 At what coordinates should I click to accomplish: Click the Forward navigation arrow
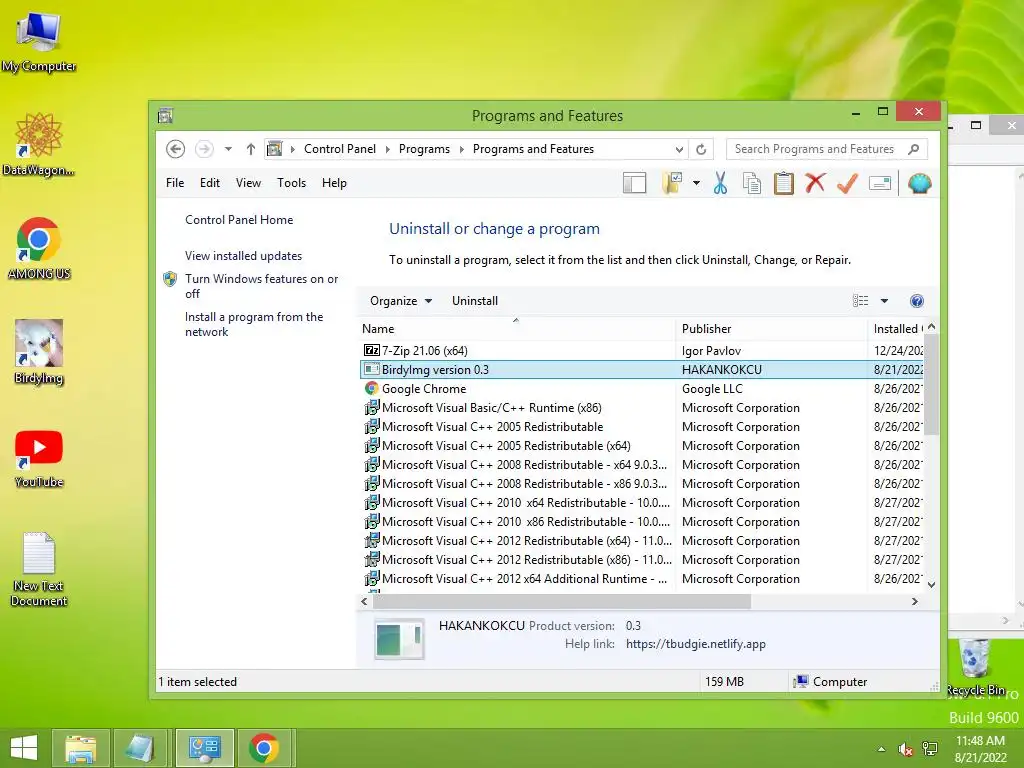pyautogui.click(x=204, y=149)
